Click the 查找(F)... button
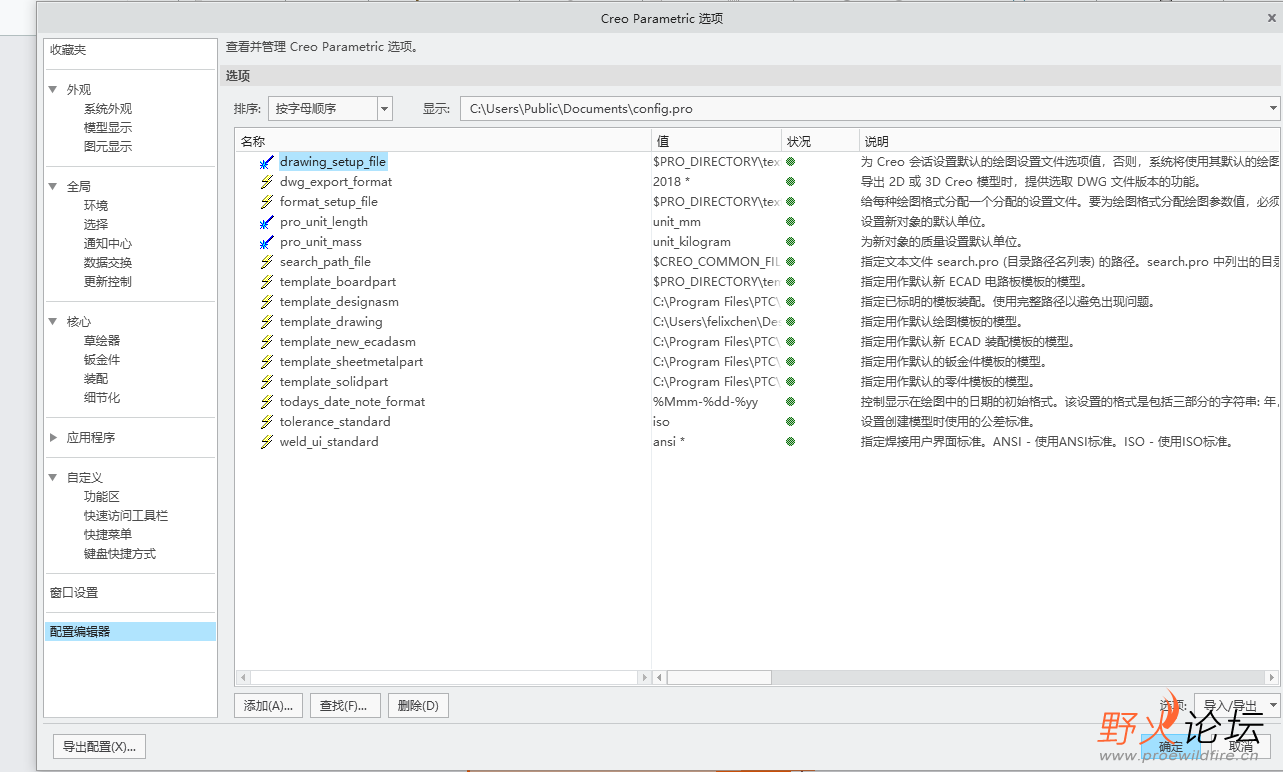 pyautogui.click(x=345, y=706)
